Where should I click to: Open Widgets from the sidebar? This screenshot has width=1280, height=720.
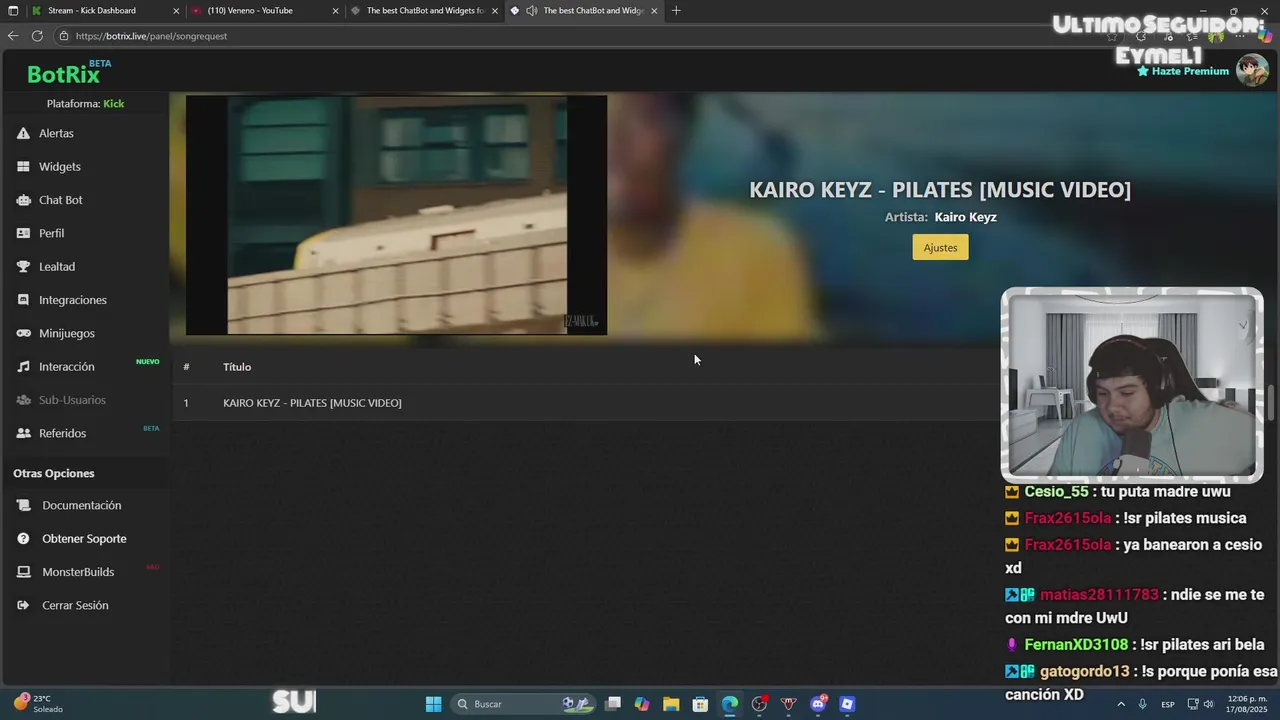(60, 166)
